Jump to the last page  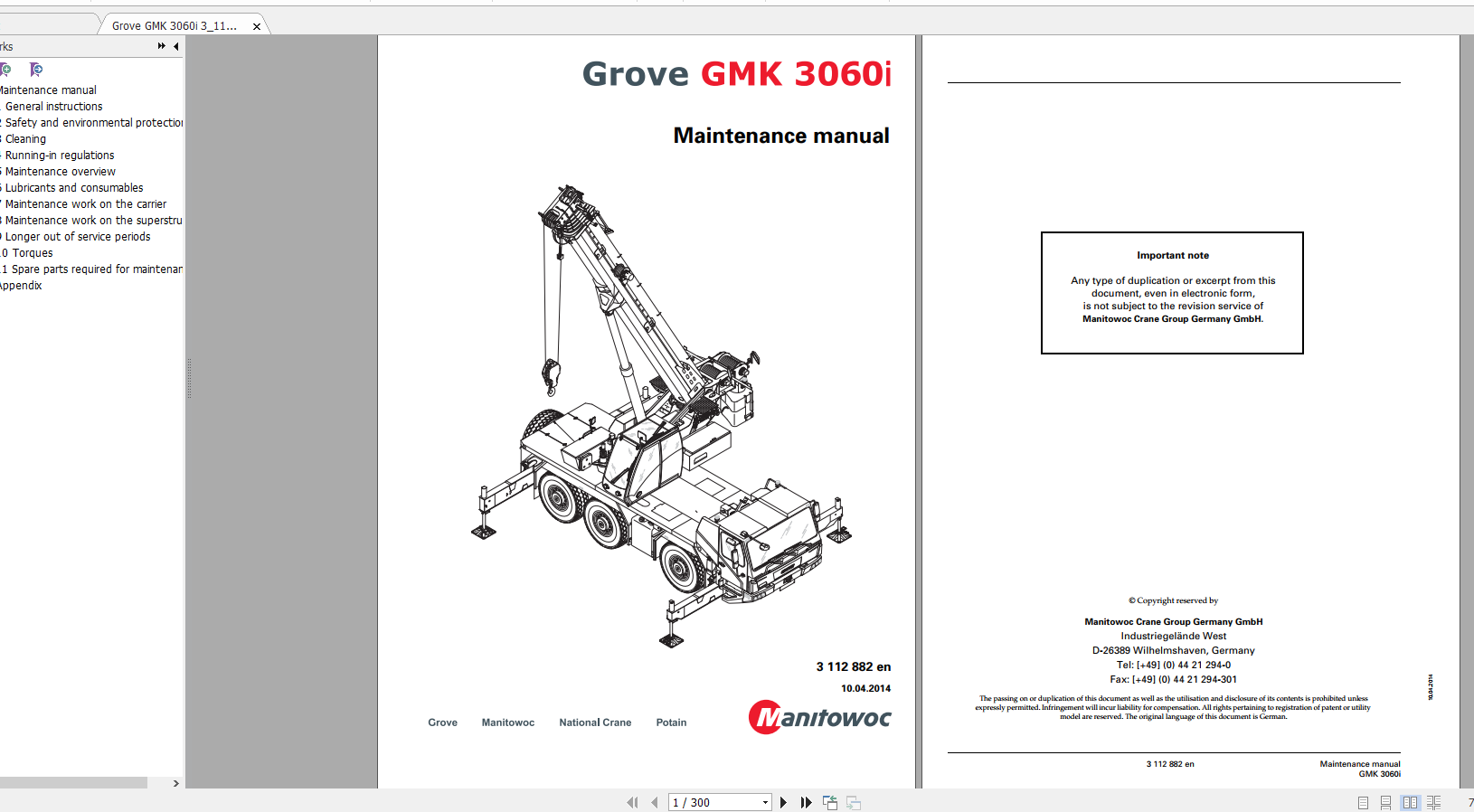(806, 802)
